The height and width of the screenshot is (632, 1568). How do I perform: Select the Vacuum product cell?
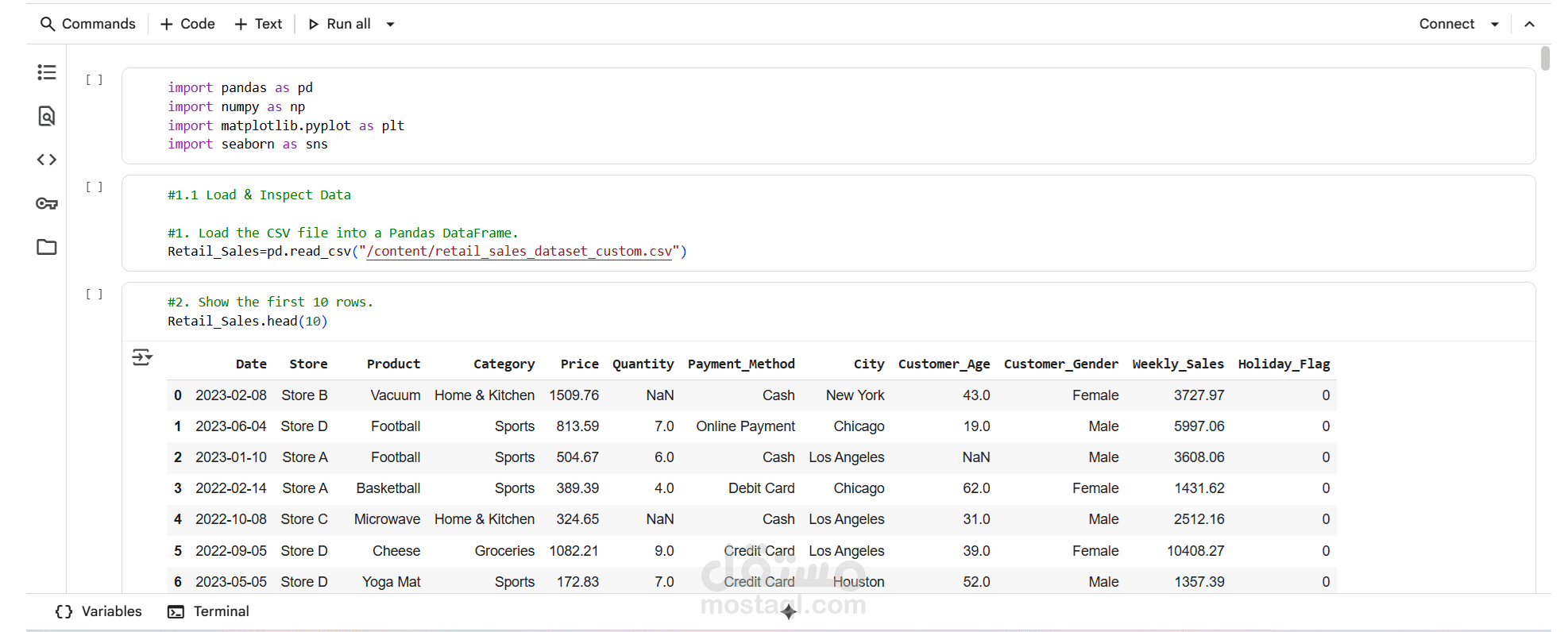click(396, 395)
